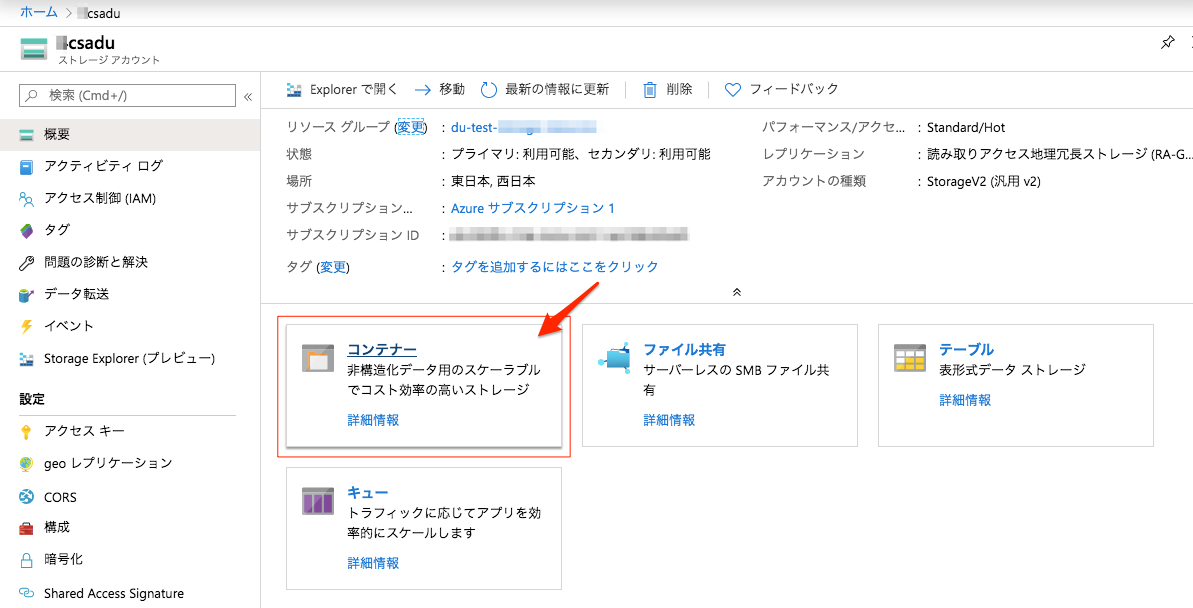Click the 概要 overview icon in the sidebar
1193x608 pixels.
(27, 135)
